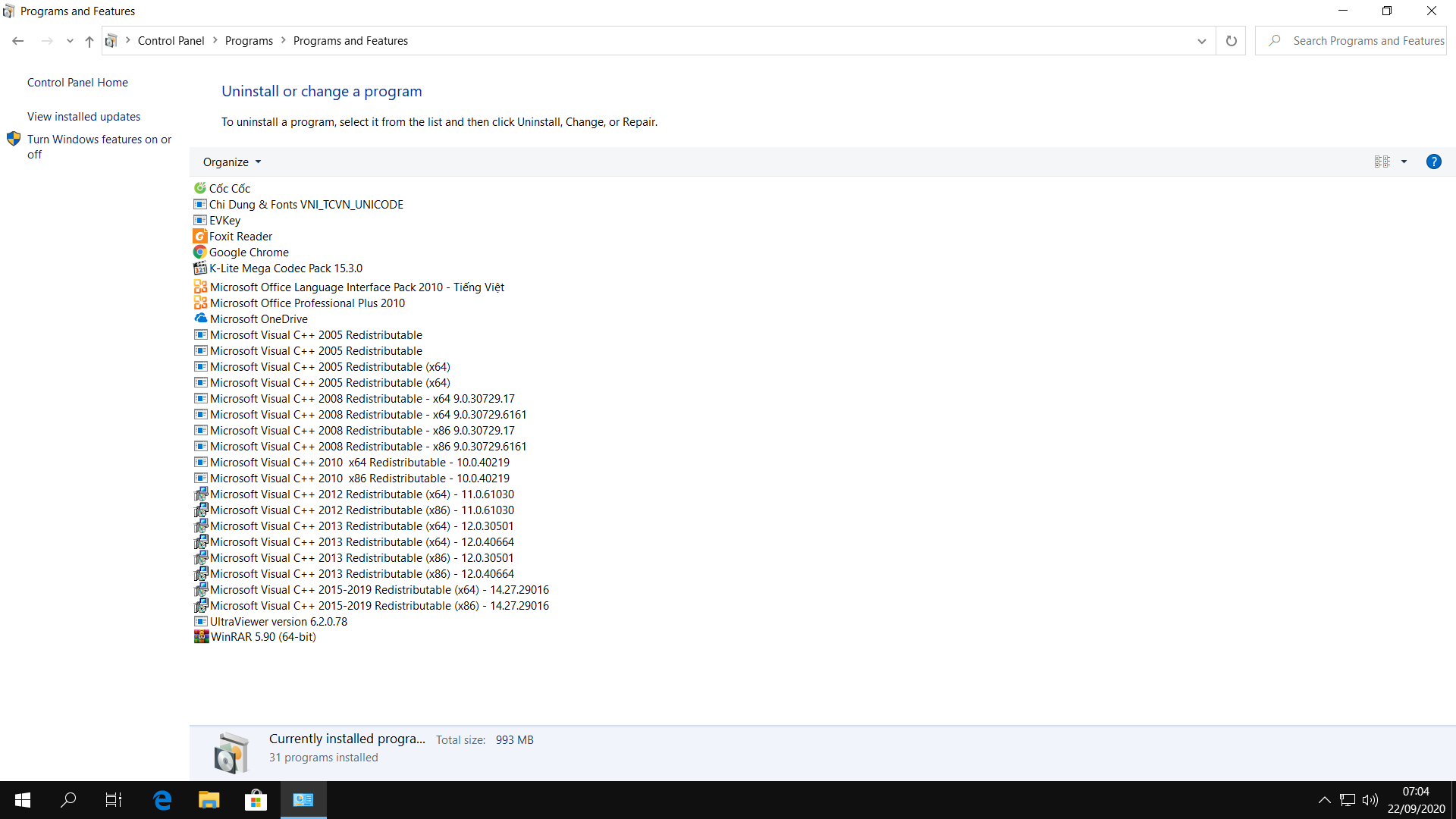Click the UltraViewer version 6.2.0.78 icon

coord(200,622)
